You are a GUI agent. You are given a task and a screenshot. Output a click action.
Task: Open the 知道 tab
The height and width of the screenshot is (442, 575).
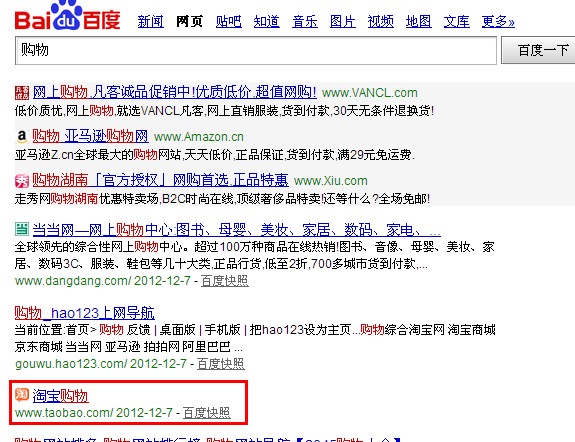pos(267,22)
